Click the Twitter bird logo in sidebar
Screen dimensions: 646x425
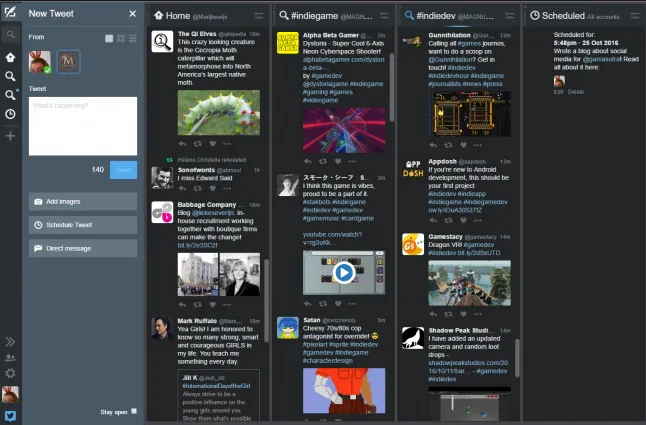point(10,416)
